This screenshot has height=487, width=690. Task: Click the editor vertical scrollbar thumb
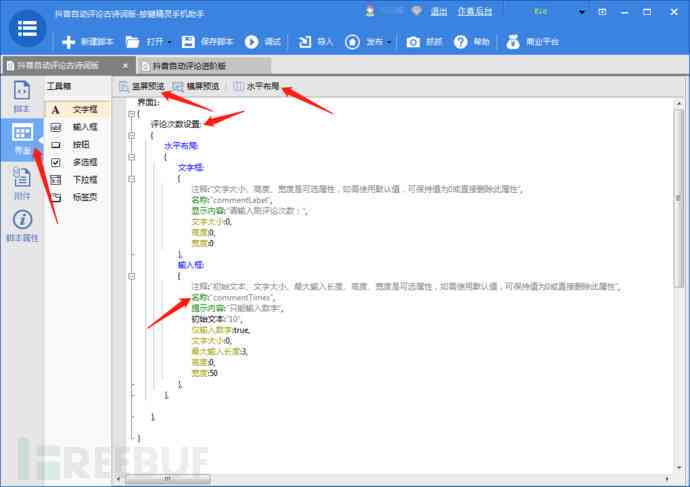pyautogui.click(x=678, y=198)
